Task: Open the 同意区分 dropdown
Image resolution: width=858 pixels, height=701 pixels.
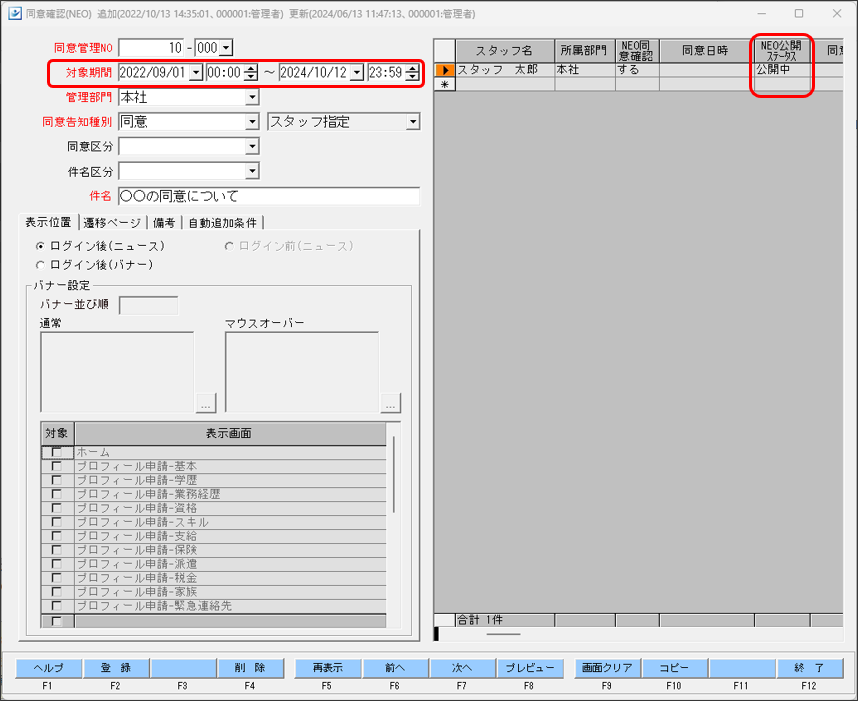Action: coord(252,147)
